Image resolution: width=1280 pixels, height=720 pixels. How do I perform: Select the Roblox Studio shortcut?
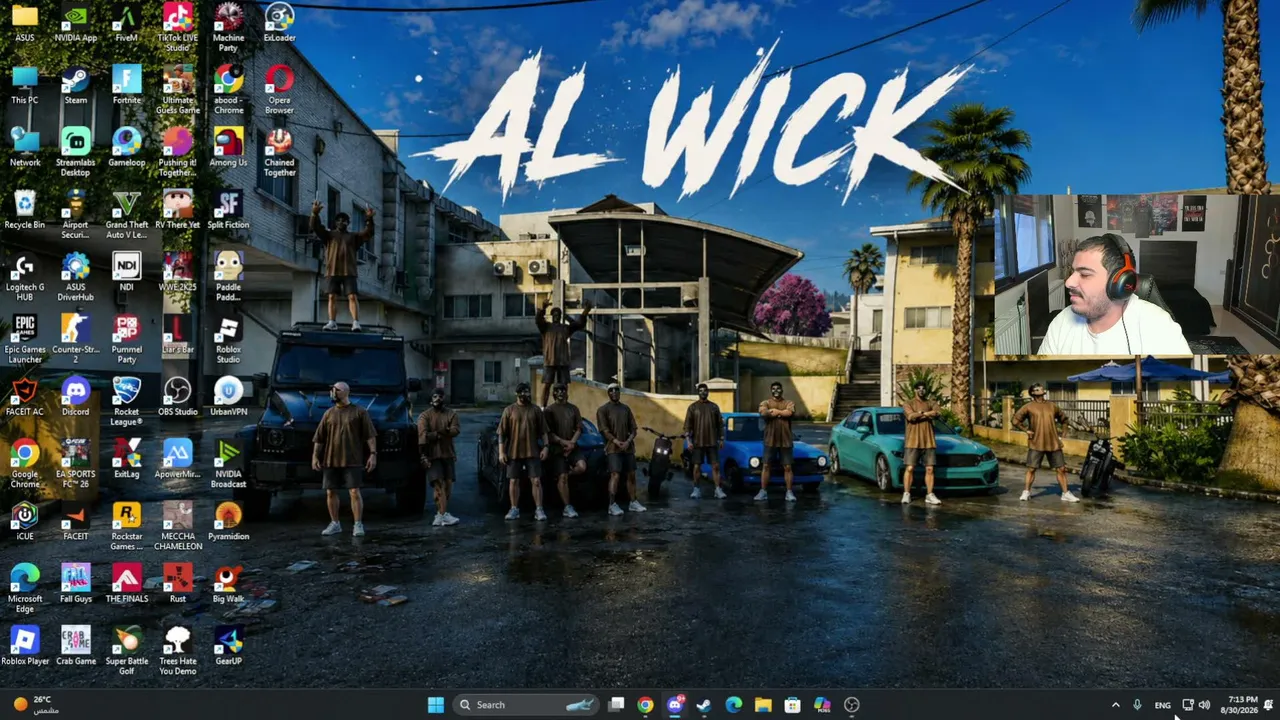coord(229,340)
